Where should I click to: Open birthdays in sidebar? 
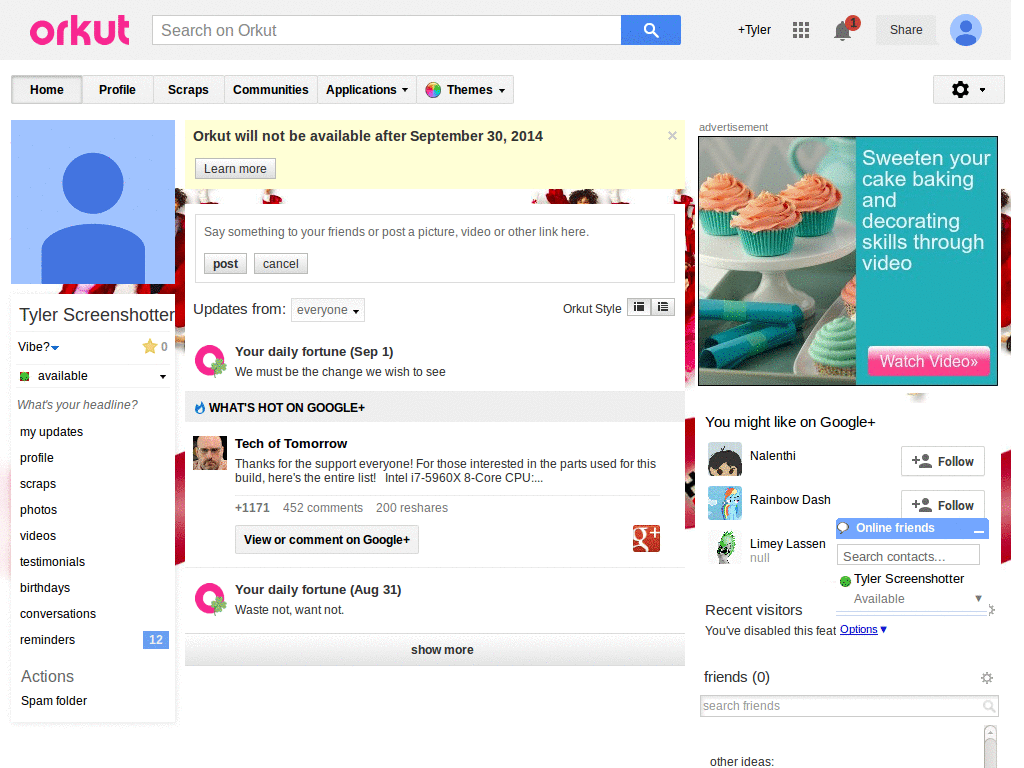pos(45,588)
